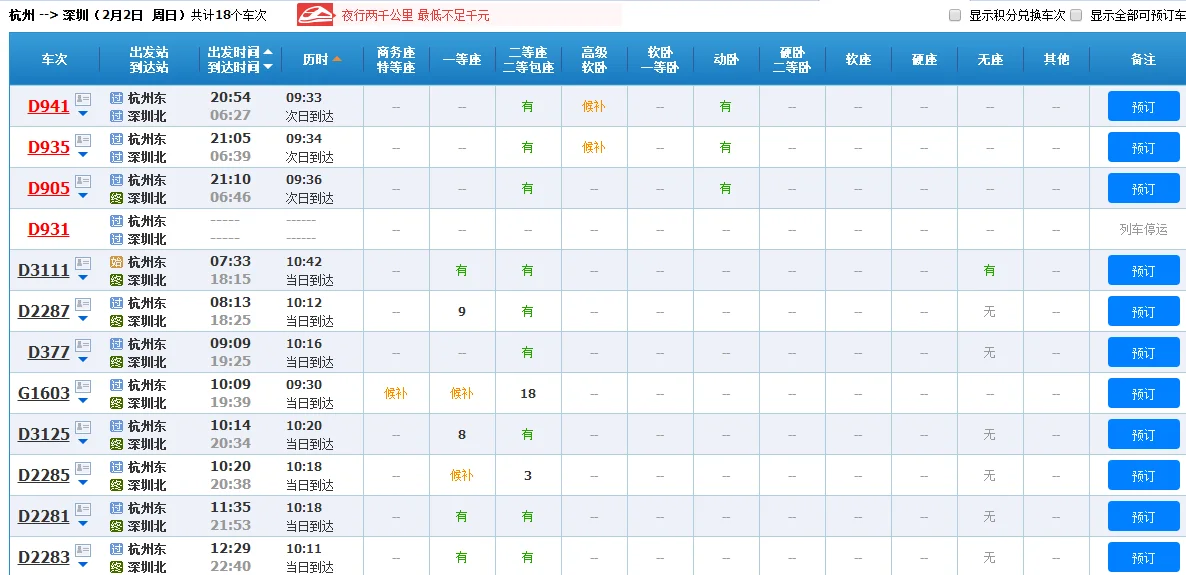1186x575 pixels.
Task: Click the blue pass-through icon for D931 杭州东
Action: click(116, 221)
